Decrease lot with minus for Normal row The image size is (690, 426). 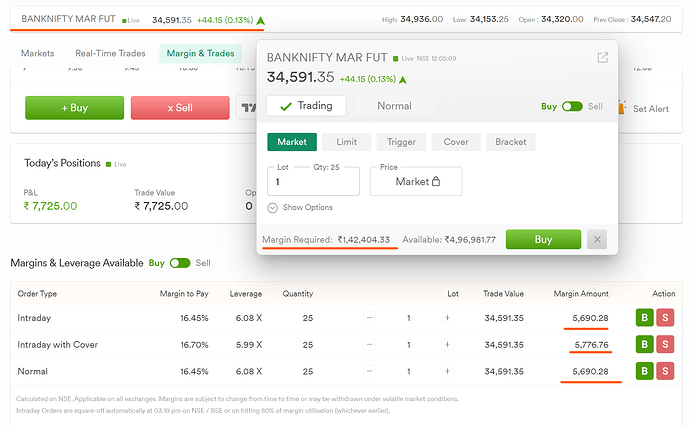370,372
